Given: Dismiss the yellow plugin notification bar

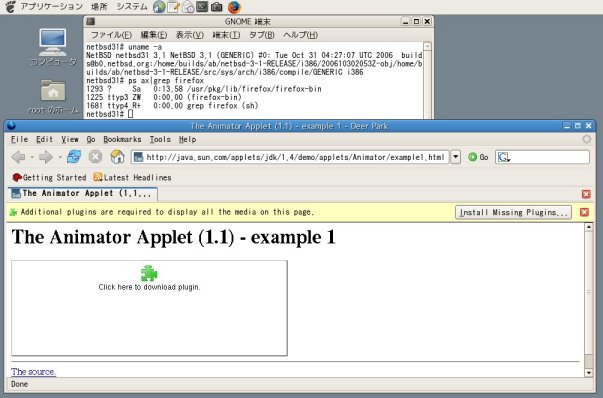Looking at the screenshot, I should click(x=584, y=212).
